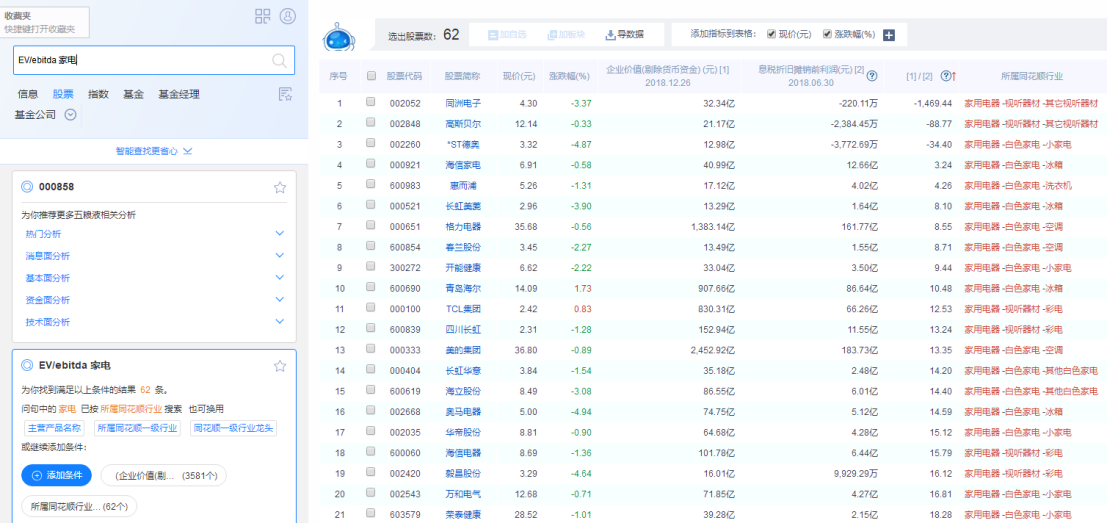Select 同花顺一级行业龙头 search option
Viewport: 1108px width, 523px height.
[234, 428]
